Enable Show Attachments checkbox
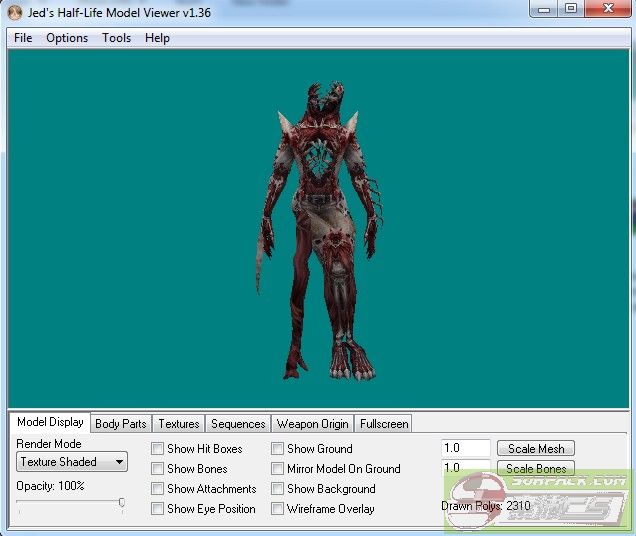This screenshot has height=536, width=636. [x=157, y=489]
